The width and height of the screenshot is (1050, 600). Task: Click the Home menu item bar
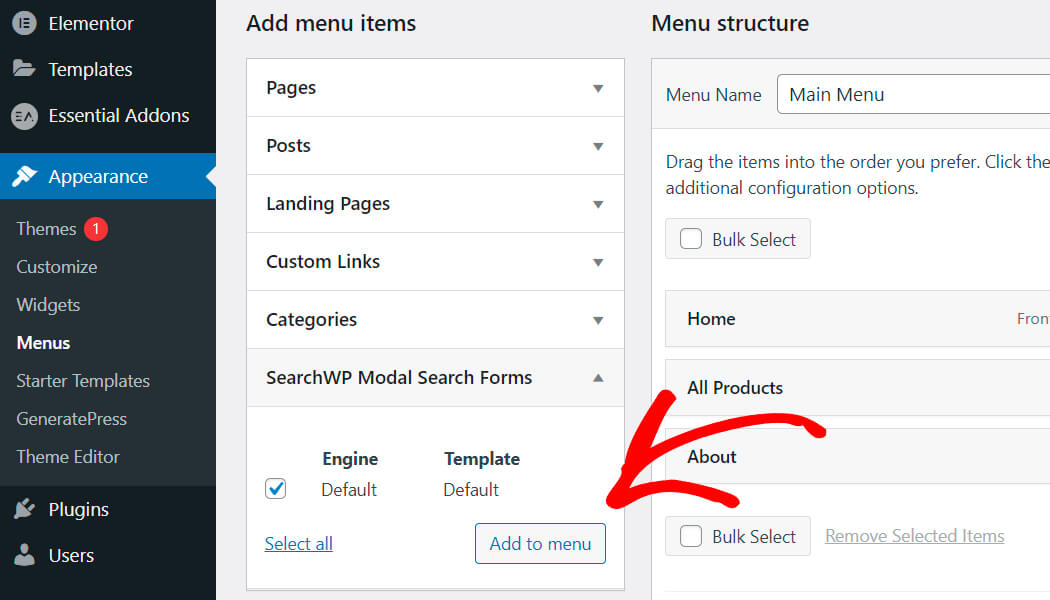click(858, 319)
